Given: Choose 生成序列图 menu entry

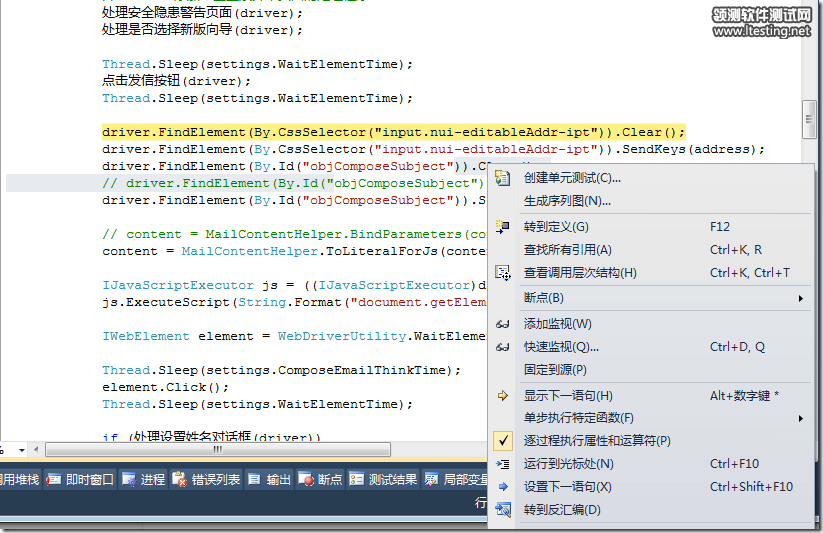Looking at the screenshot, I should (567, 201).
